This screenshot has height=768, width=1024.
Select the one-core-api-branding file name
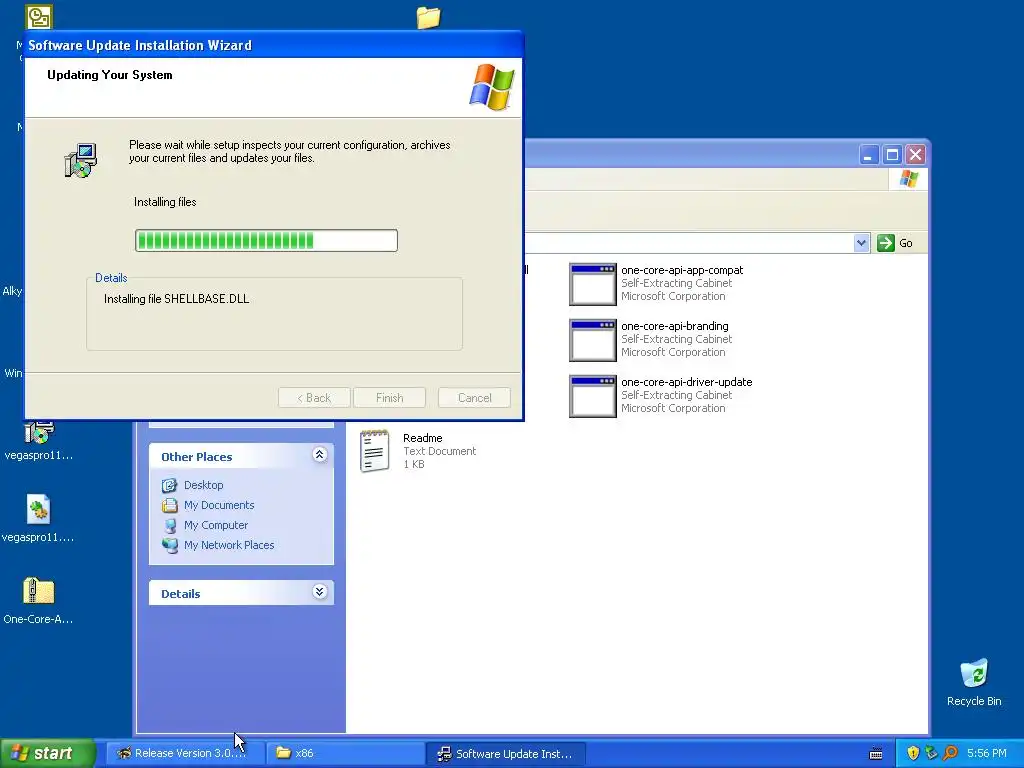[x=675, y=327]
